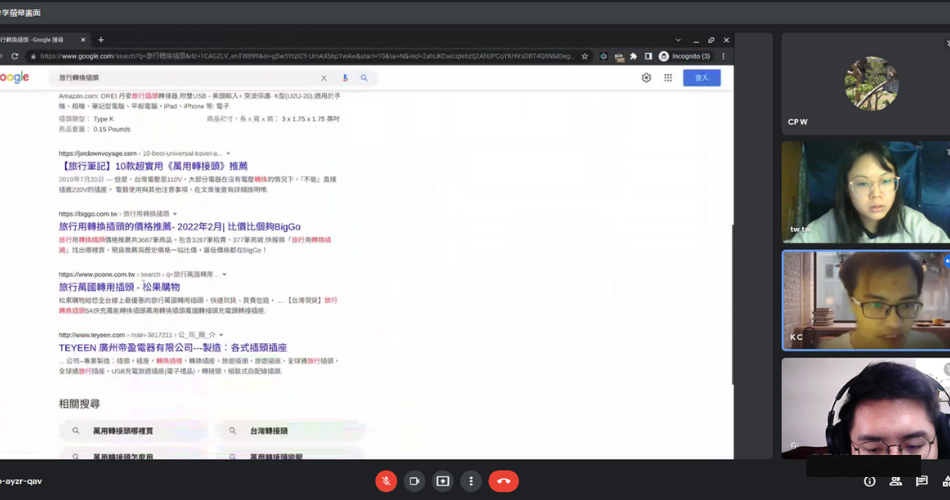Open Google quick settings gear
This screenshot has width=950, height=500.
click(x=646, y=78)
